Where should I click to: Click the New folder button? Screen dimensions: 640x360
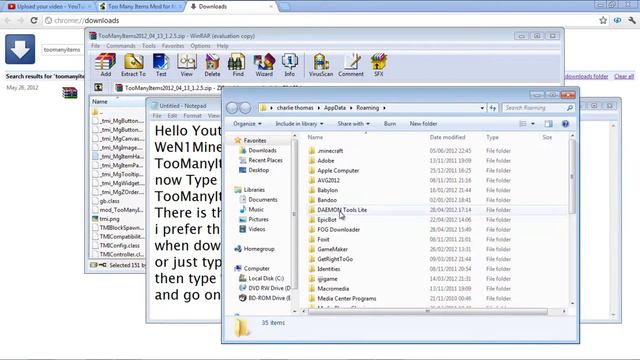point(423,124)
